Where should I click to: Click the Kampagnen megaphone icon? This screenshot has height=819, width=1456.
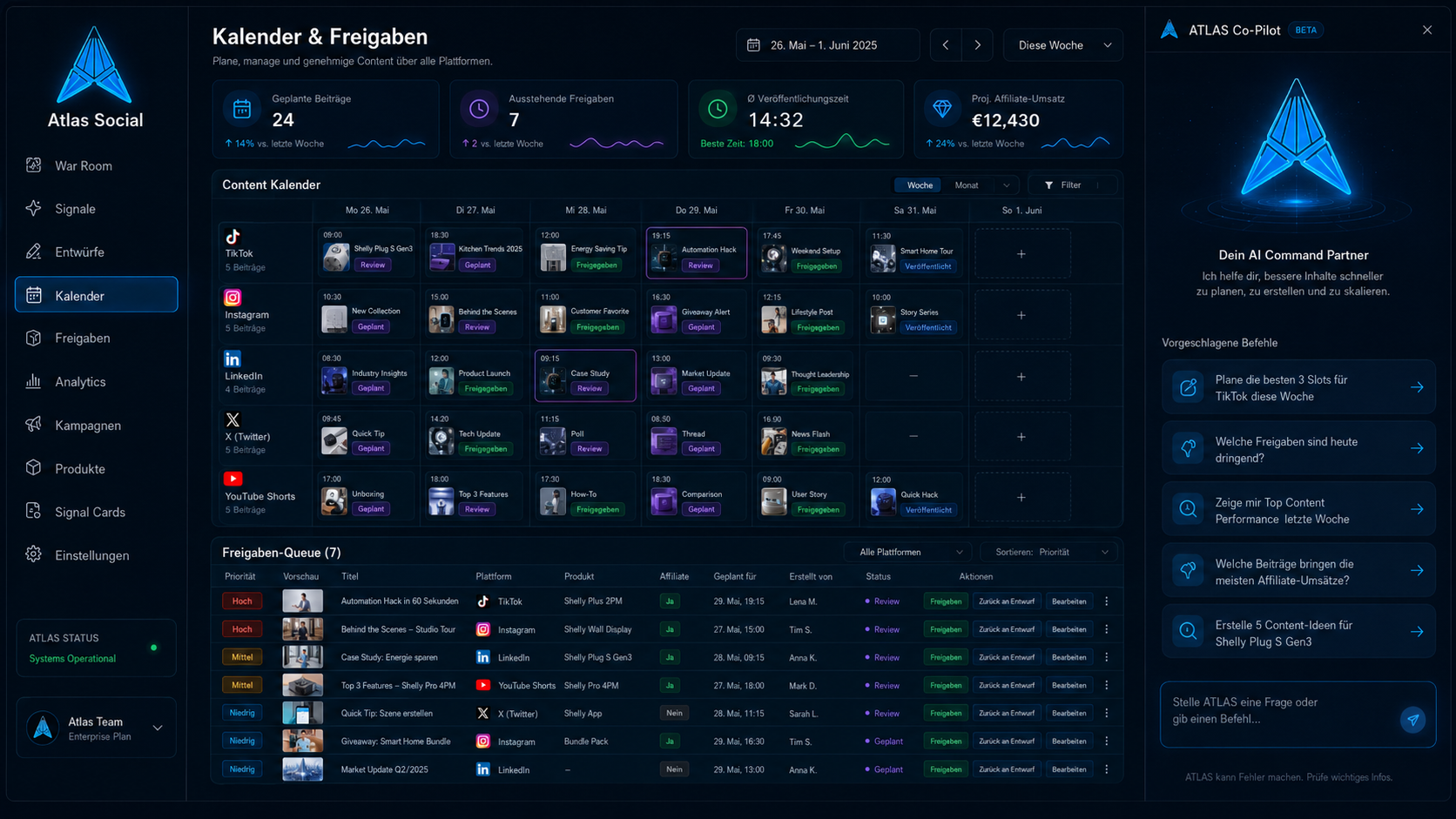click(x=34, y=425)
